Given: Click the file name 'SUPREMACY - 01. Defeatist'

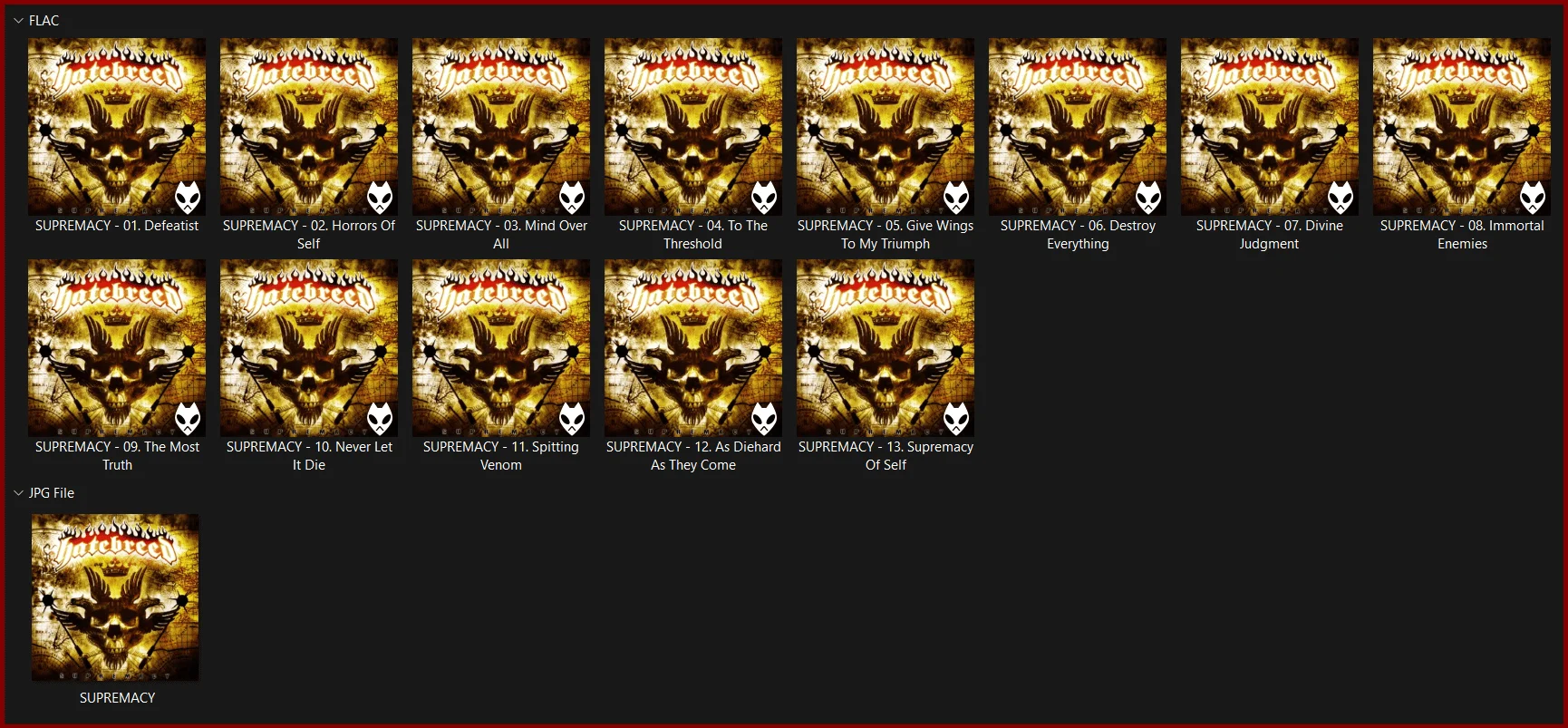Looking at the screenshot, I should click(117, 226).
